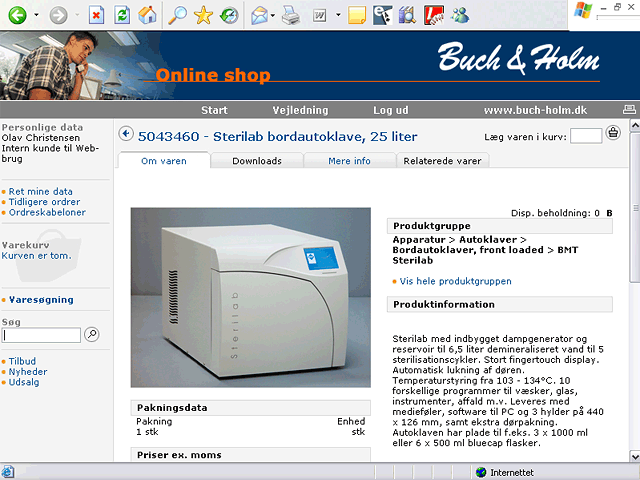Focus the 'Læg varen i kurv' quantity field
640x480 pixels.
586,136
